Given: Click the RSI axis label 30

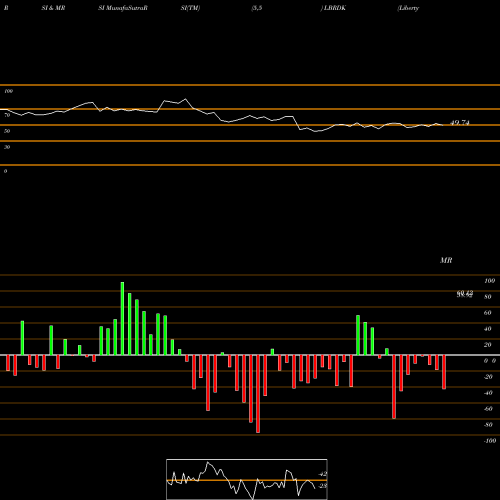Looking at the screenshot, I should tap(7, 147).
